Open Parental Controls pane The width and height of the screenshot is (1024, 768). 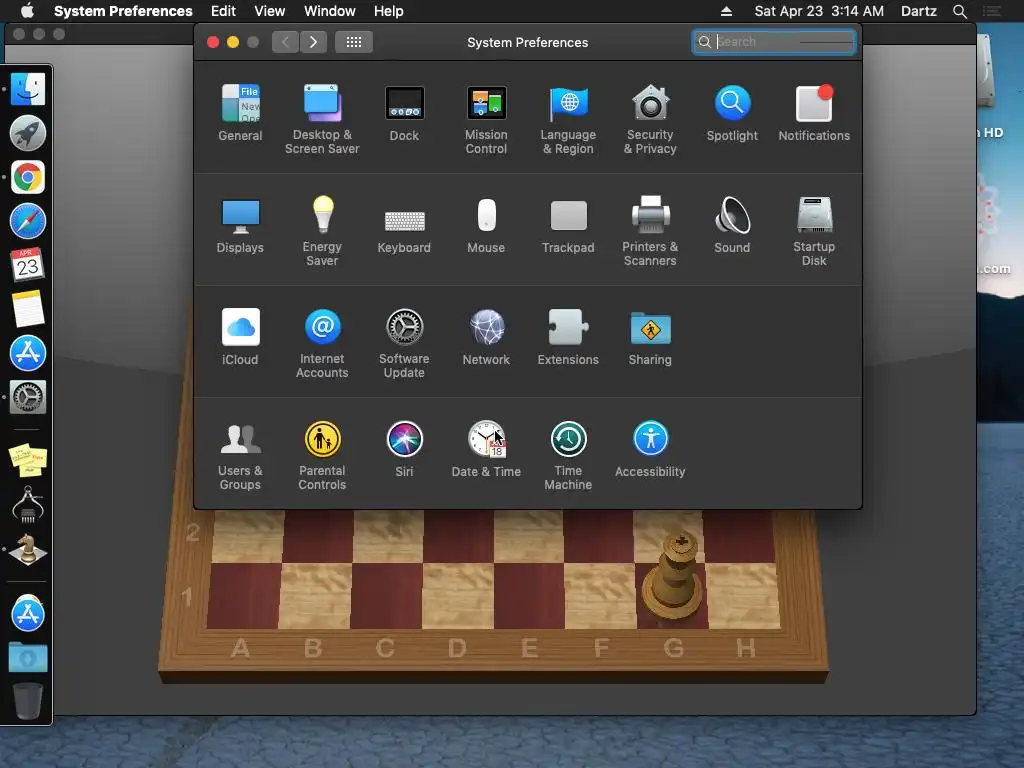click(322, 456)
